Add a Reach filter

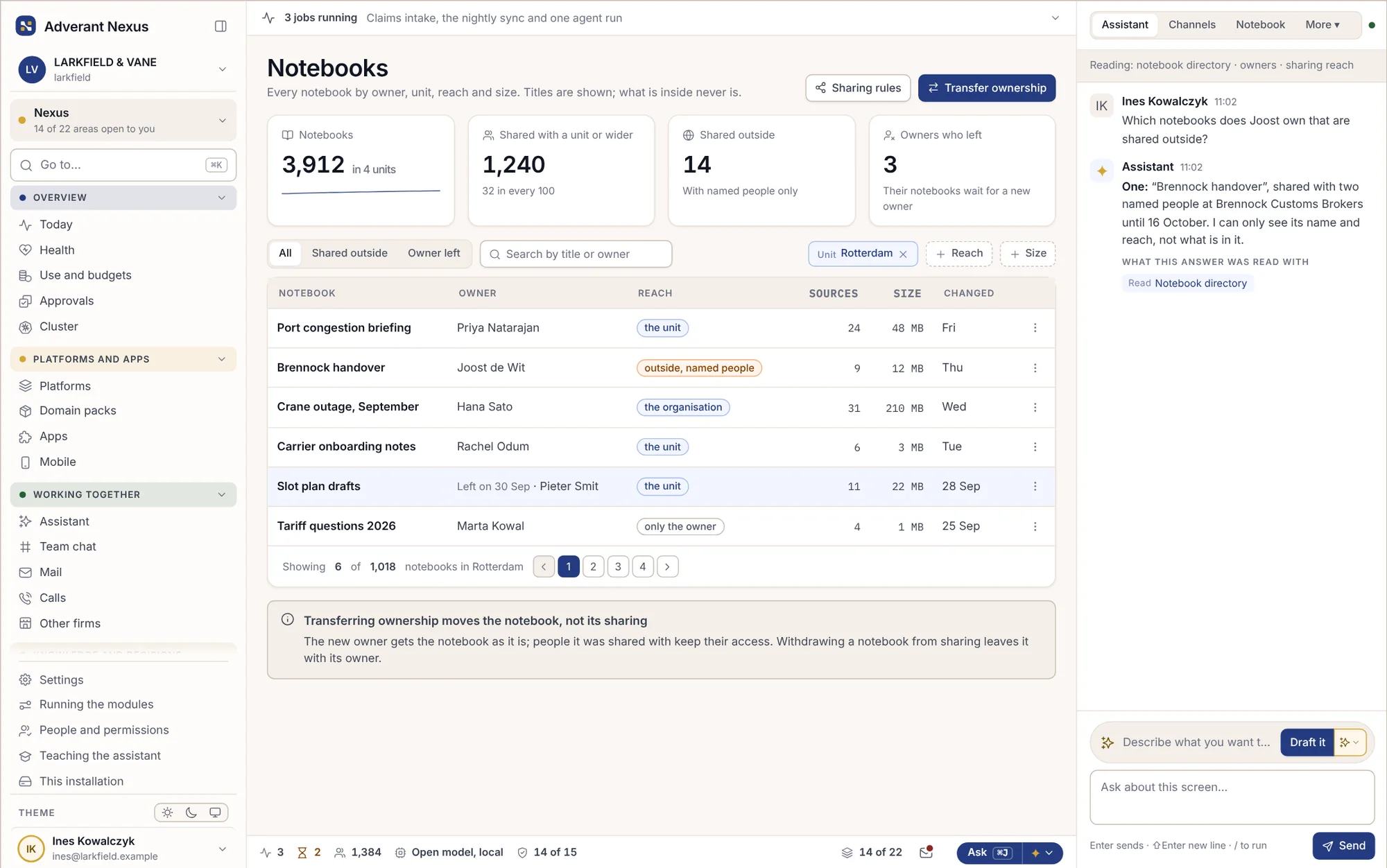(959, 254)
